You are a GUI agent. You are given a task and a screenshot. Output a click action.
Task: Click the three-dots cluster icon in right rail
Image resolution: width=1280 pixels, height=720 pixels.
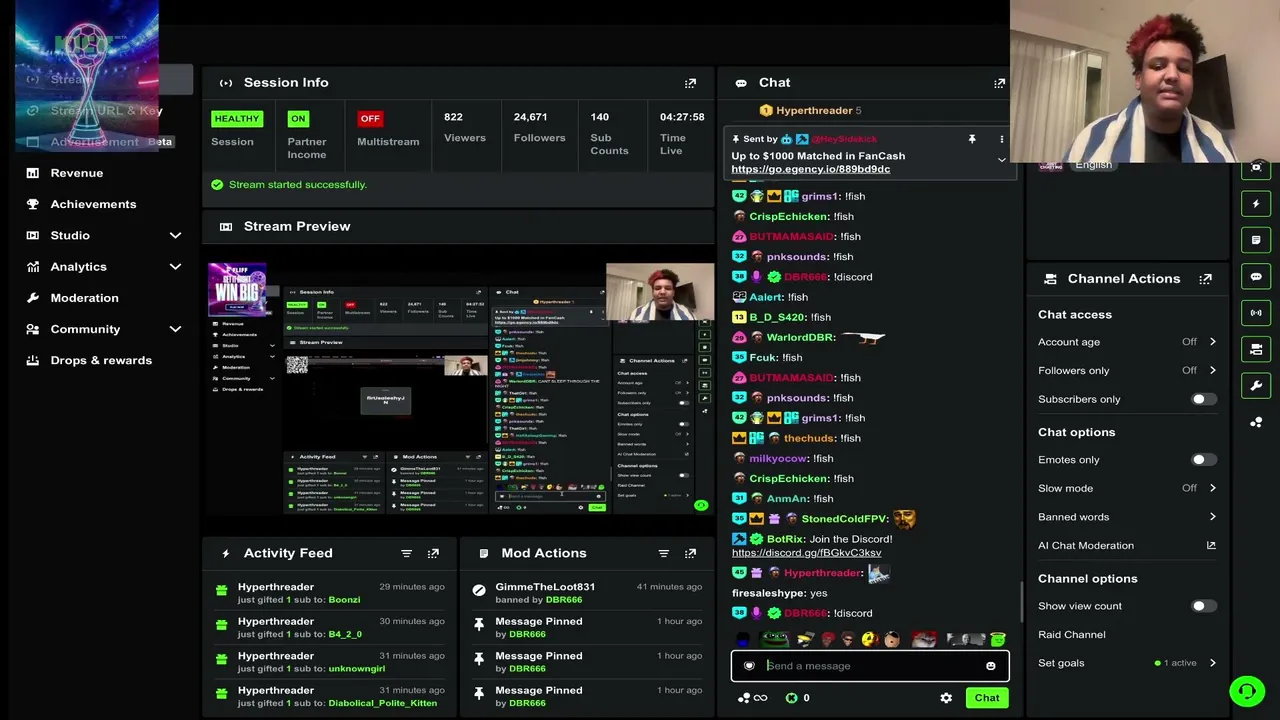(1257, 422)
